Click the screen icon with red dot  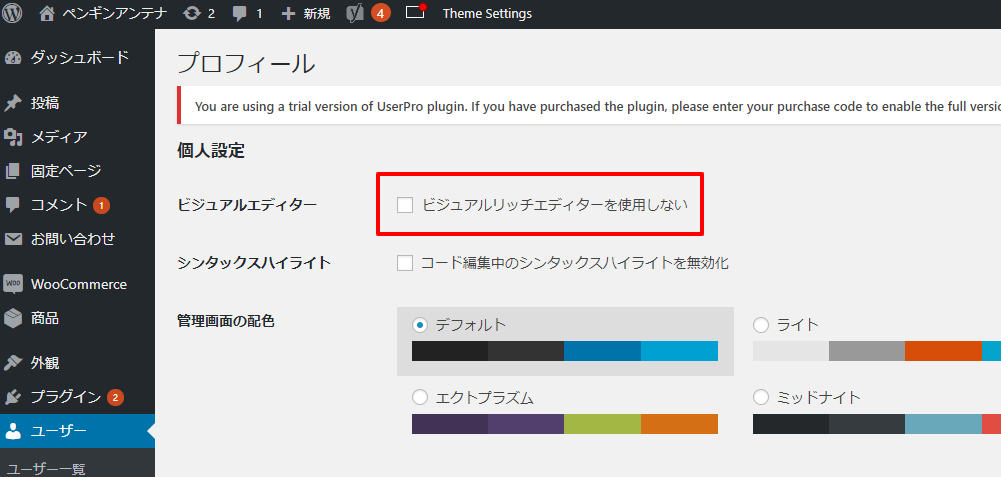click(x=415, y=14)
